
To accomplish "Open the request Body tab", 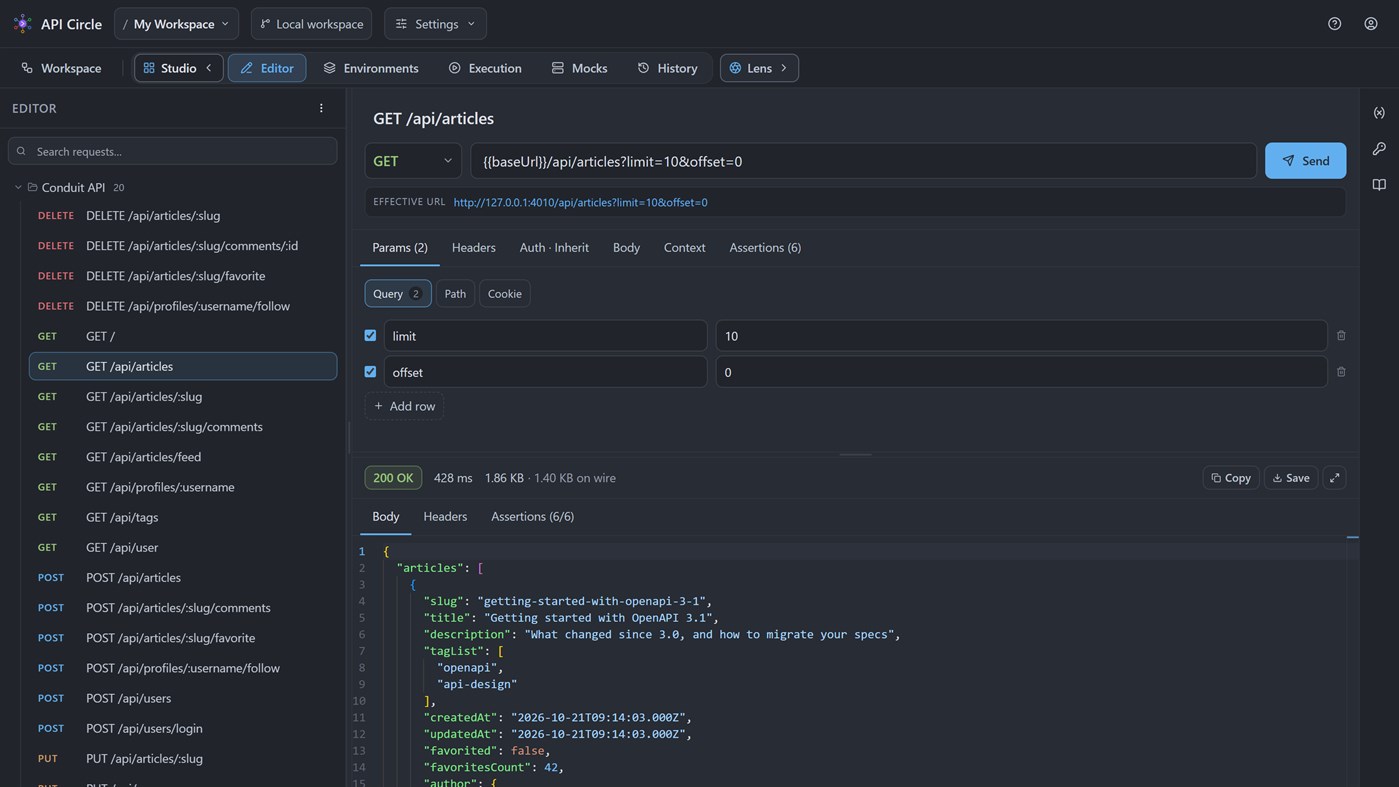I will coord(626,247).
